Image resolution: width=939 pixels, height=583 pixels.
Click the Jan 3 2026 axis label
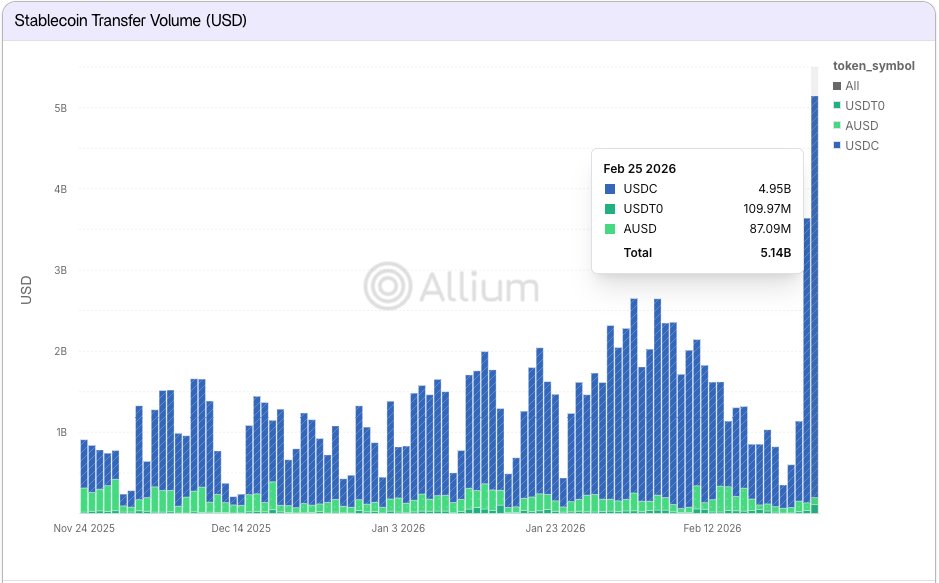pos(398,528)
